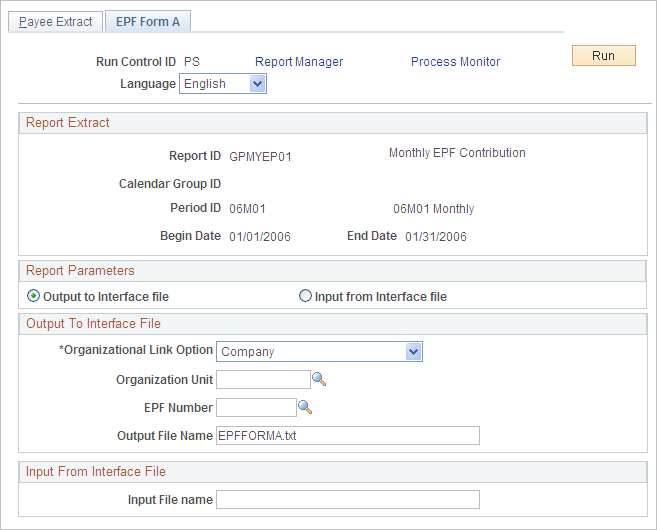The width and height of the screenshot is (657, 530).
Task: Focus the Input File name field
Action: tap(348, 500)
